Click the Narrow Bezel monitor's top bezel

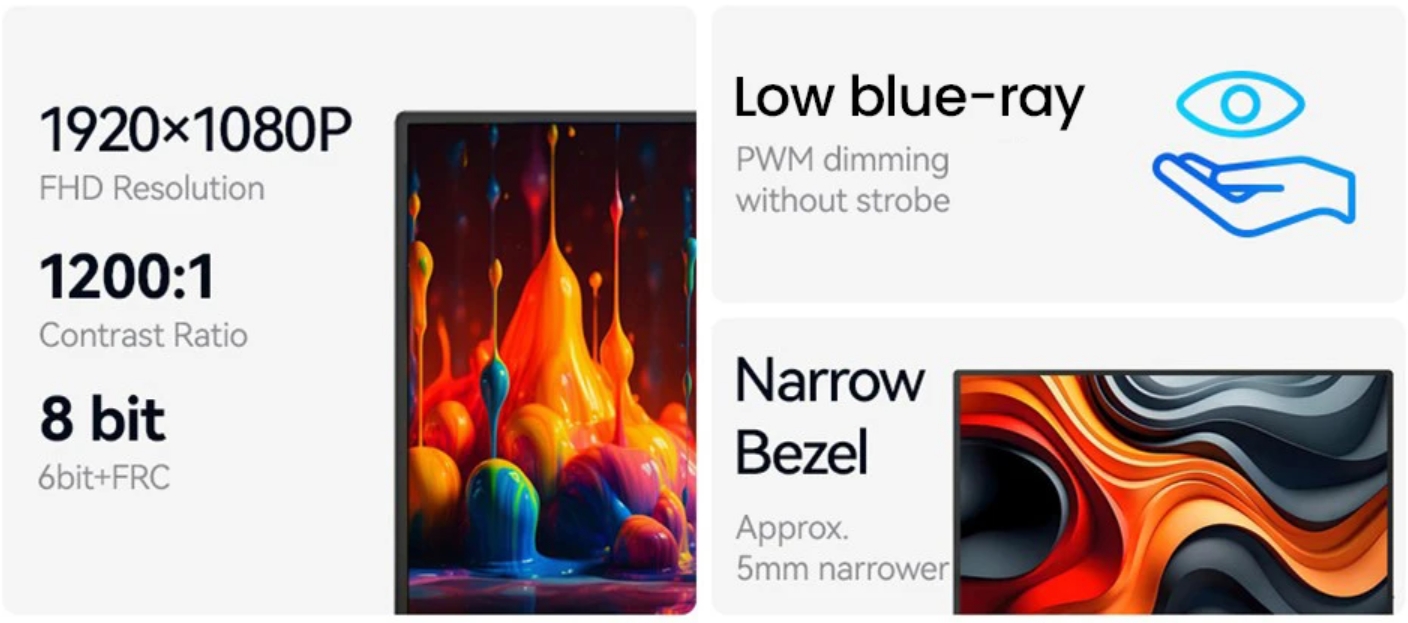click(x=1173, y=373)
